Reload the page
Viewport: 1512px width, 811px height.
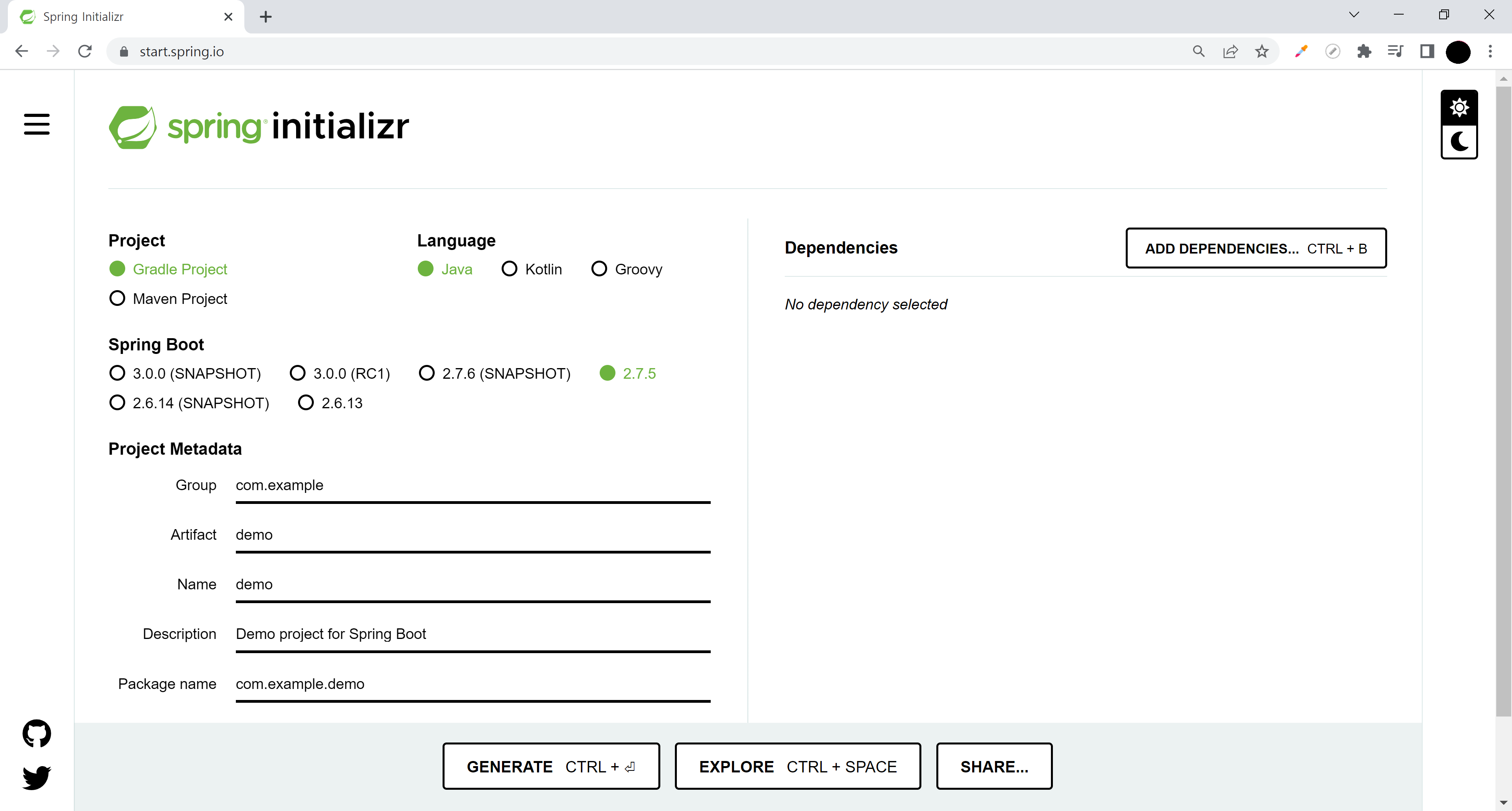click(x=85, y=52)
